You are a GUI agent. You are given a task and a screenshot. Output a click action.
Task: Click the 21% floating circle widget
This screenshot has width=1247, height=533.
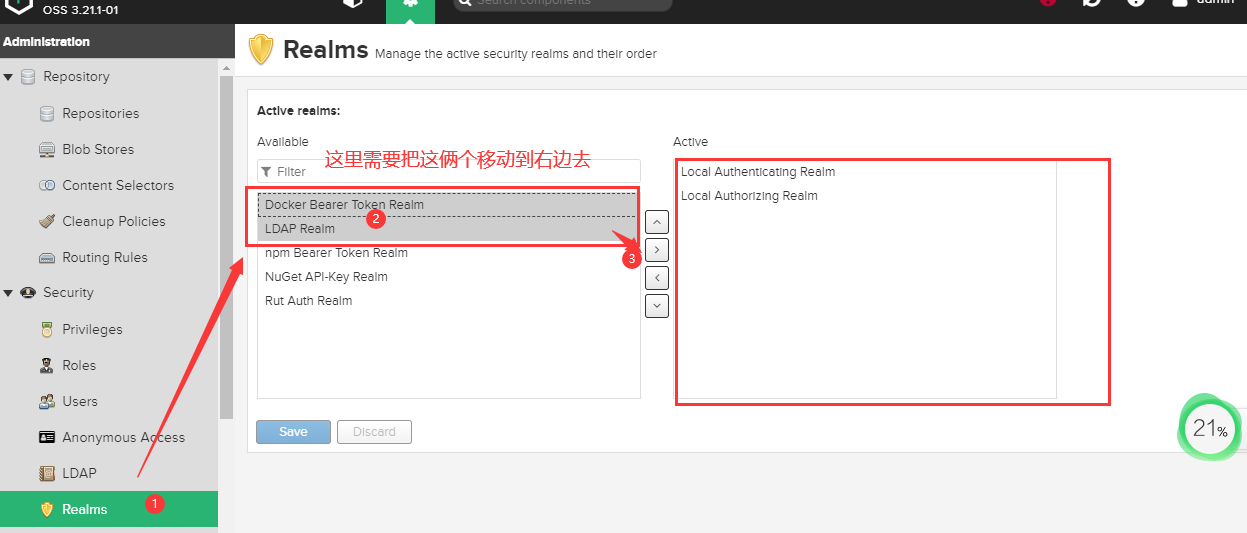tap(1210, 428)
